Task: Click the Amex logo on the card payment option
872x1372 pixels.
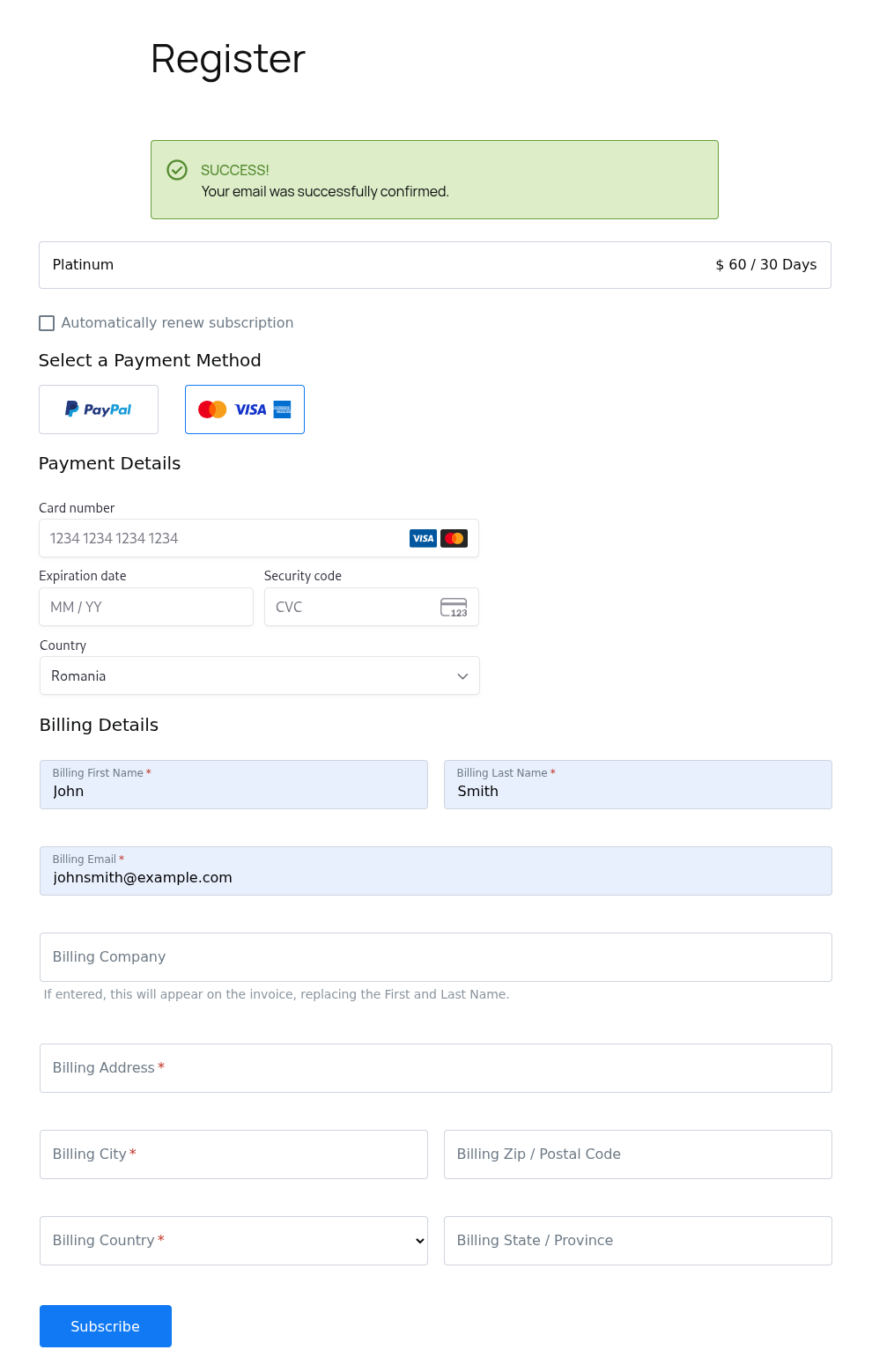Action: pyautogui.click(x=284, y=409)
